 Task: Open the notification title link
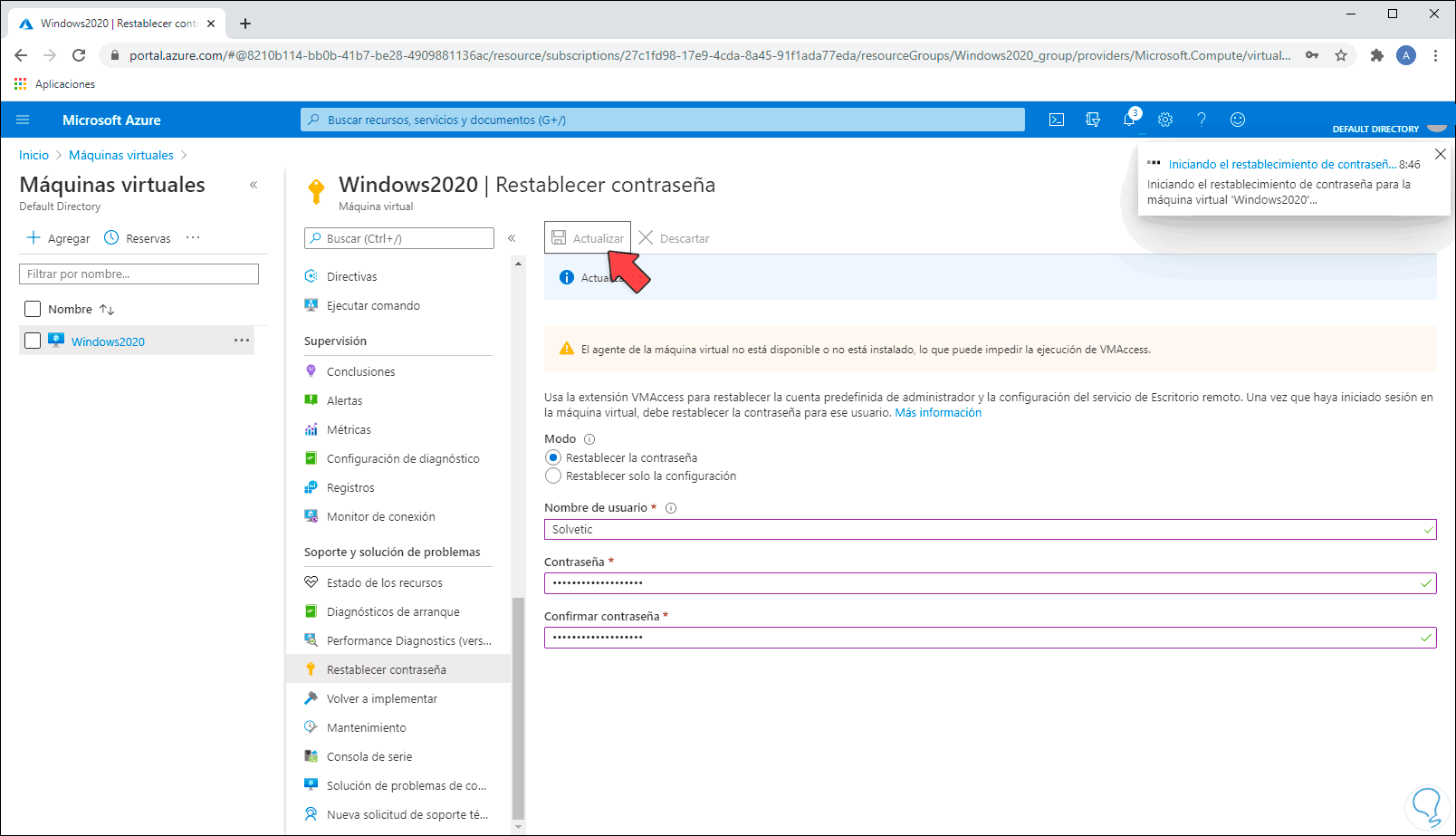point(1281,165)
